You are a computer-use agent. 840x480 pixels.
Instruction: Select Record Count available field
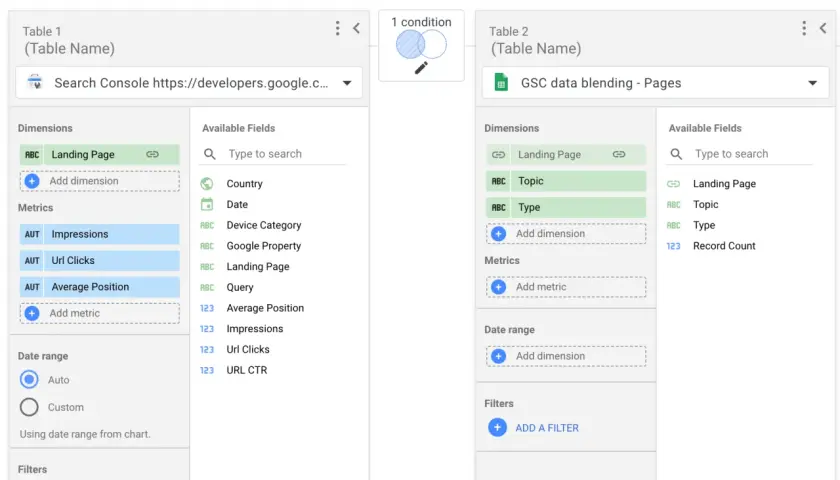[x=724, y=246]
